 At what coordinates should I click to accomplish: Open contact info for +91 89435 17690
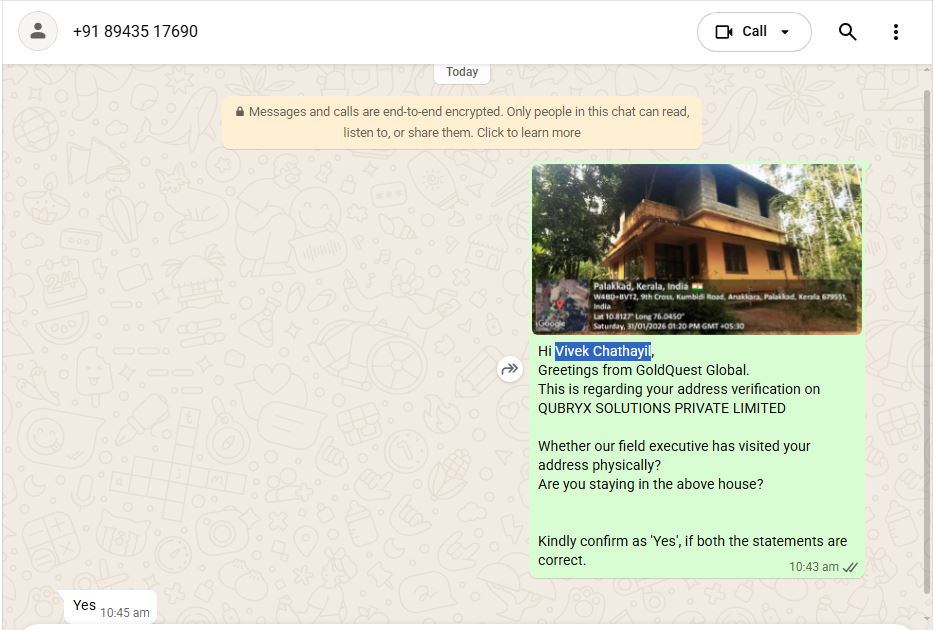135,32
